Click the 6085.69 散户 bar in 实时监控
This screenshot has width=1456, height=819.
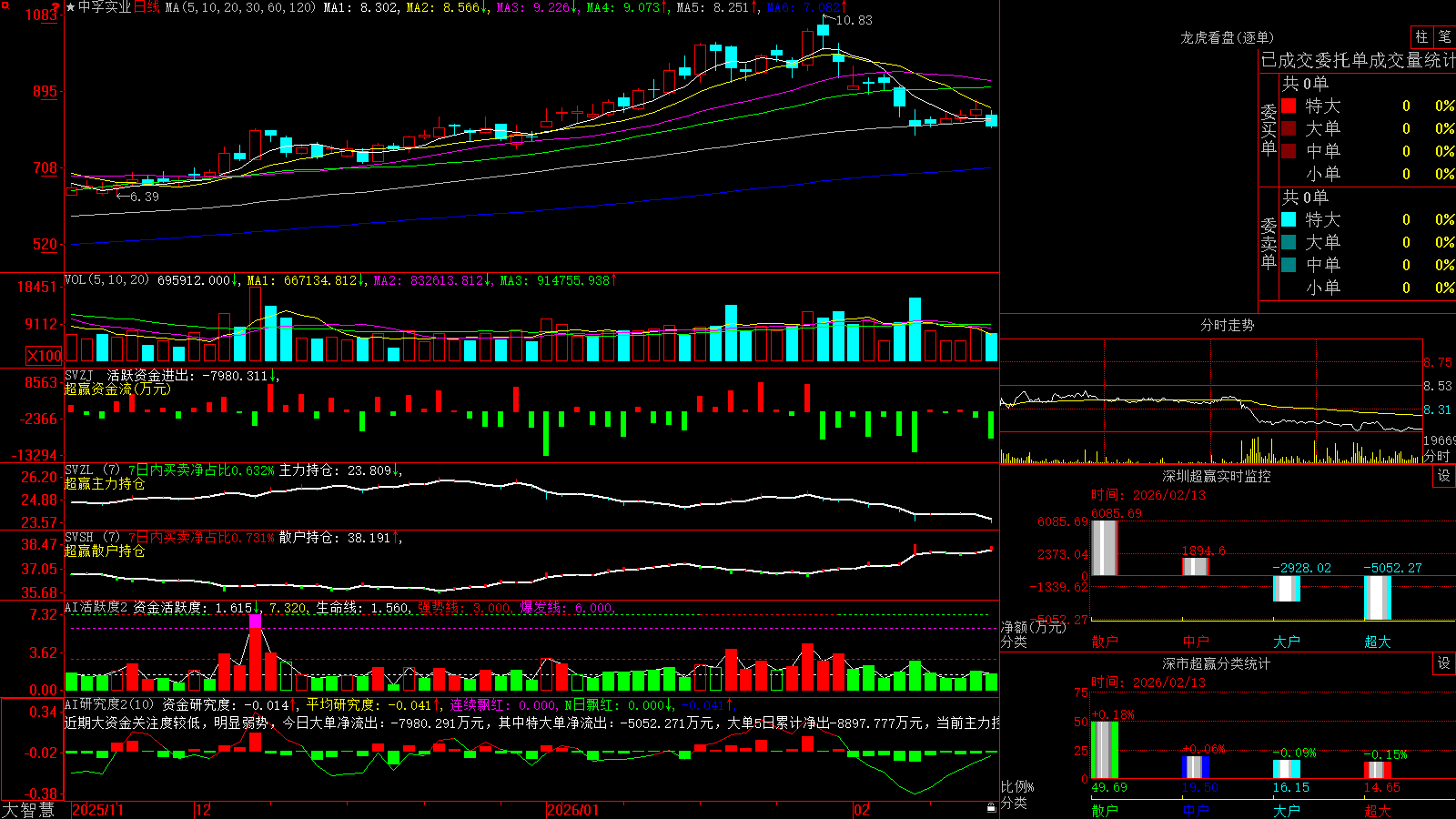tap(1105, 548)
